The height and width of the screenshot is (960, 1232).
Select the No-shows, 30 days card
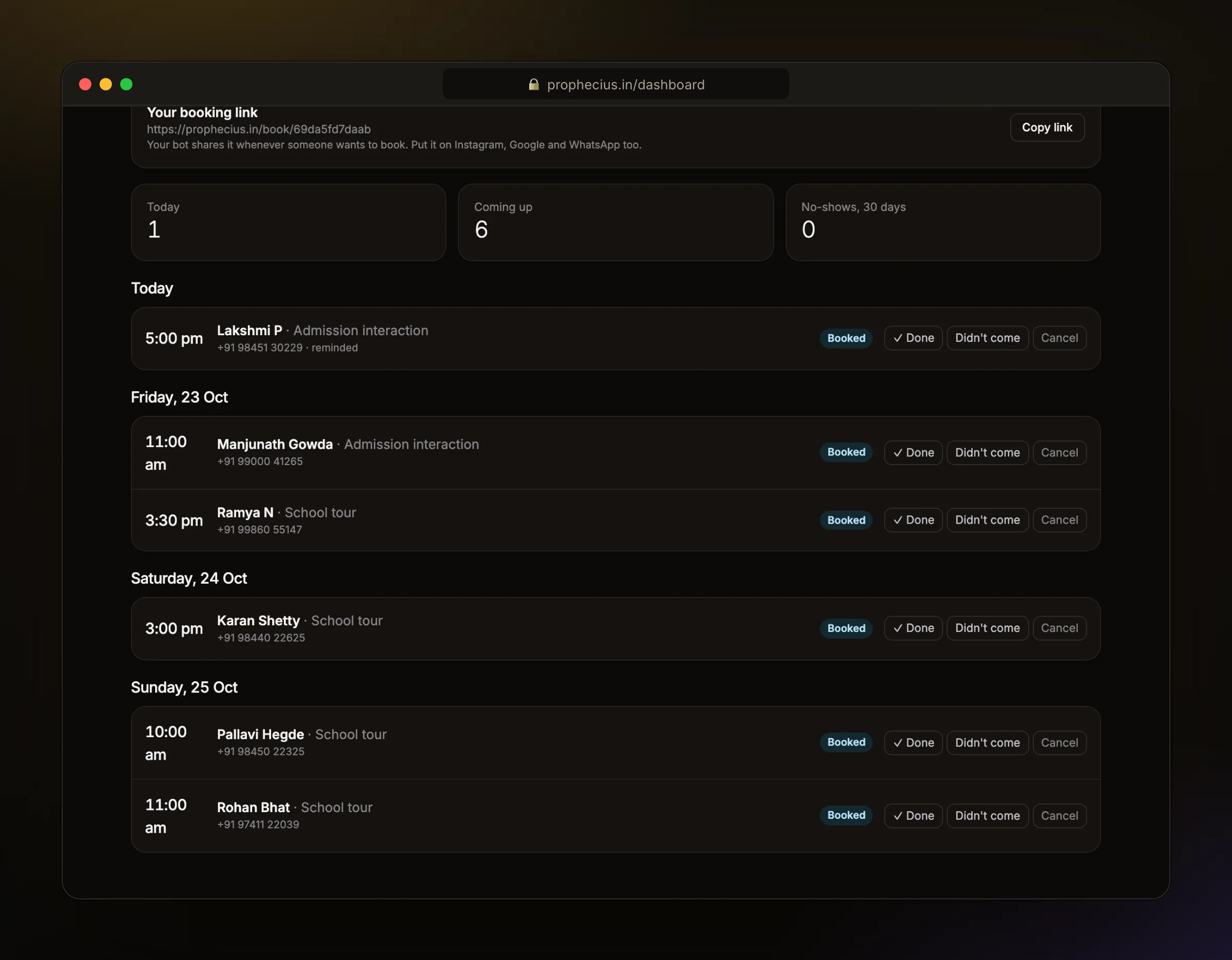[942, 222]
